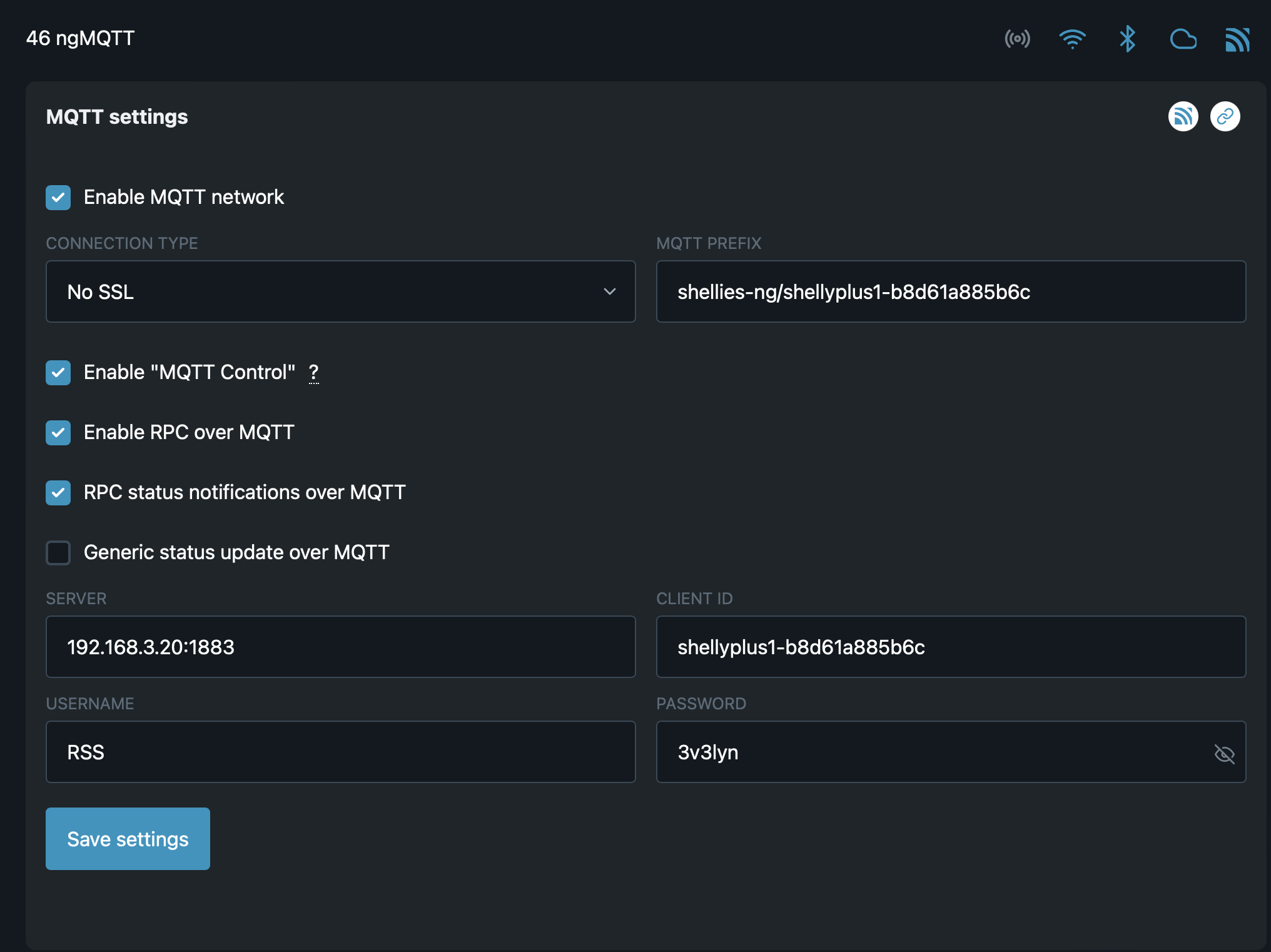Click the Password input field
The width and height of the screenshot is (1271, 952).
coord(951,752)
